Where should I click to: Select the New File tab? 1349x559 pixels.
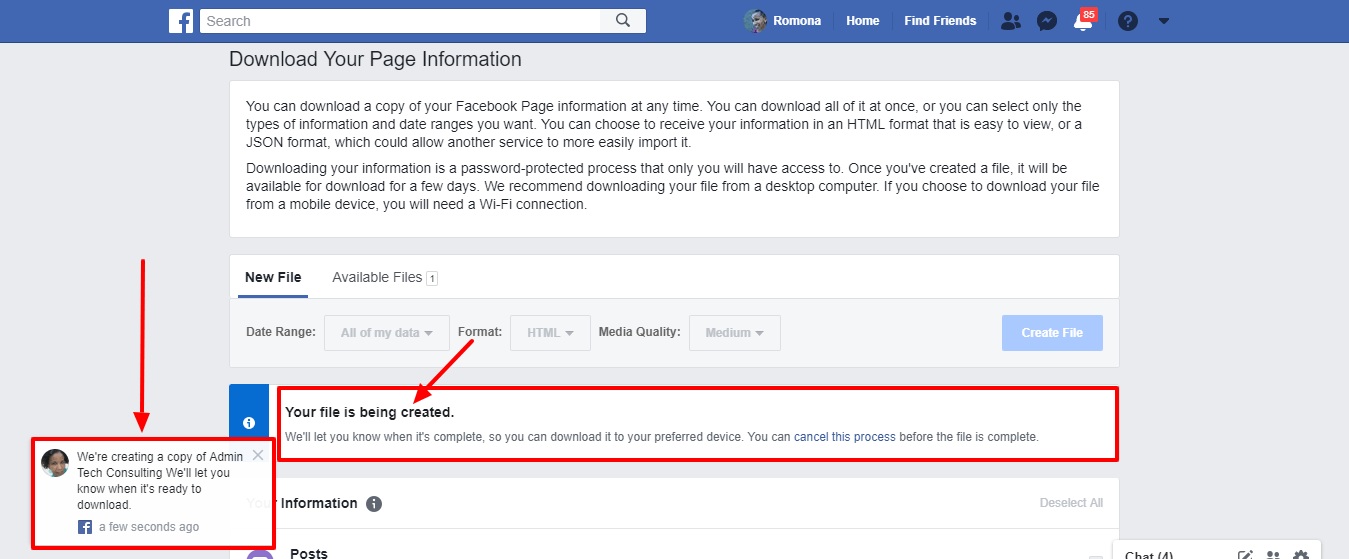273,277
